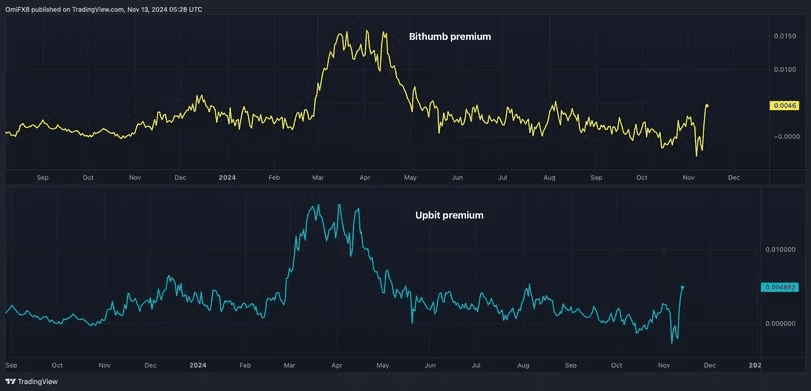Click the 0.010000 level on Upbit price axis
The width and height of the screenshot is (811, 391).
point(778,250)
